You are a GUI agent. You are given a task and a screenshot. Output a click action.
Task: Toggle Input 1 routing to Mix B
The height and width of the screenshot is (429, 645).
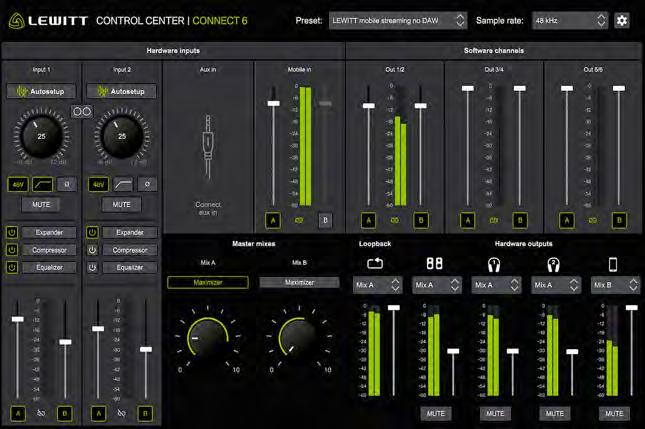[64, 413]
